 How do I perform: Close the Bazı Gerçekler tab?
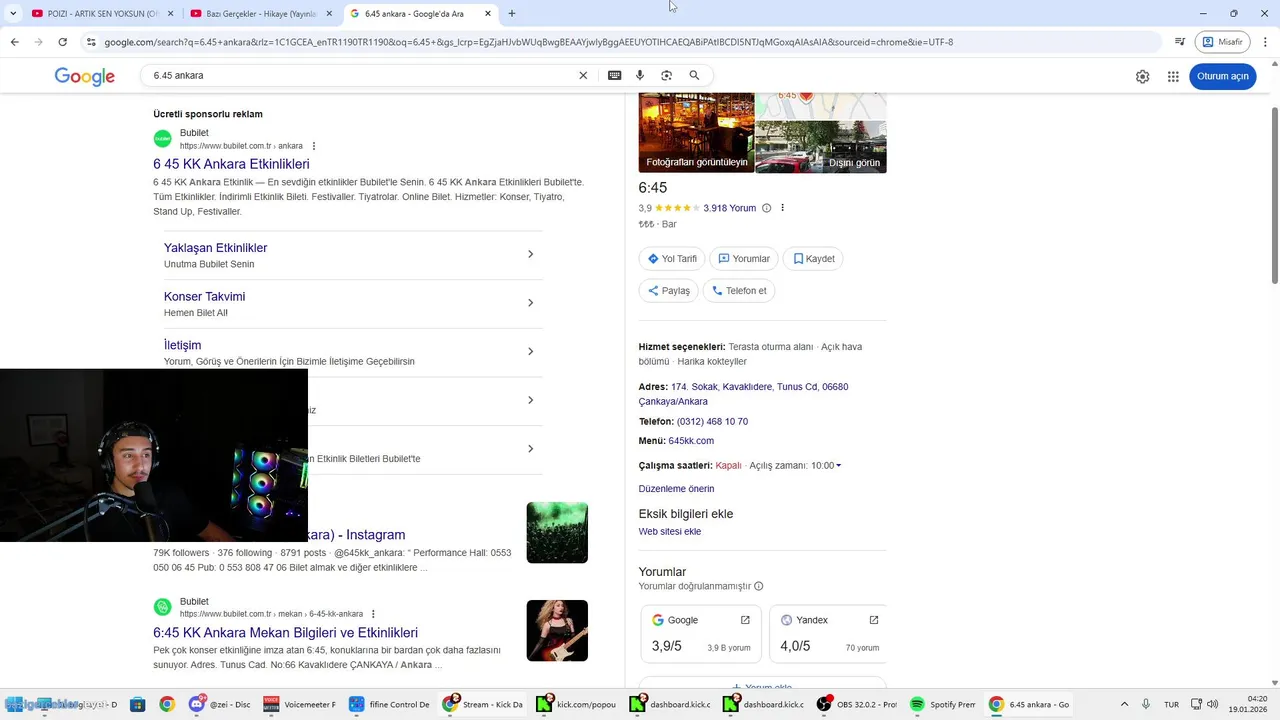click(329, 14)
